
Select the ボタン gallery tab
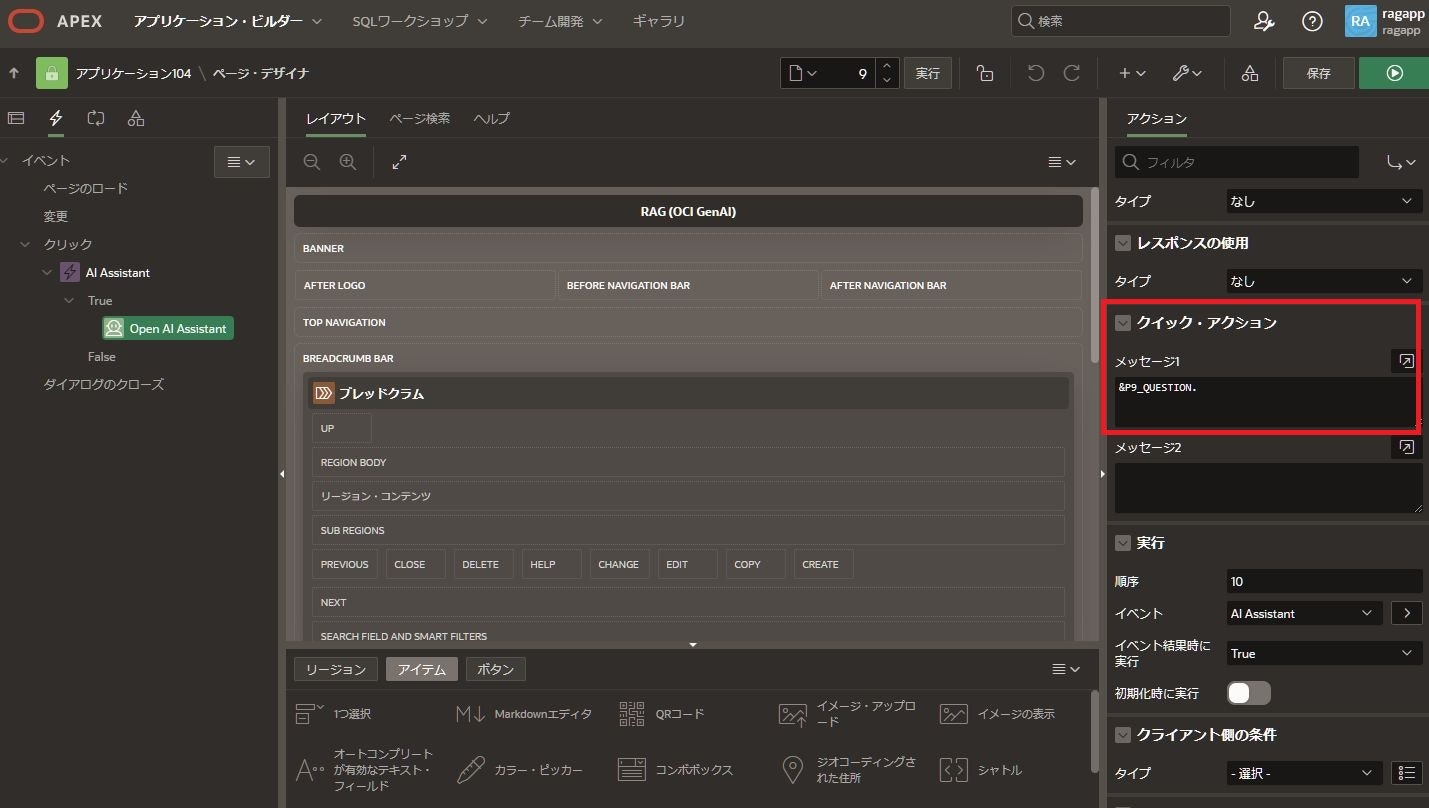(x=496, y=669)
